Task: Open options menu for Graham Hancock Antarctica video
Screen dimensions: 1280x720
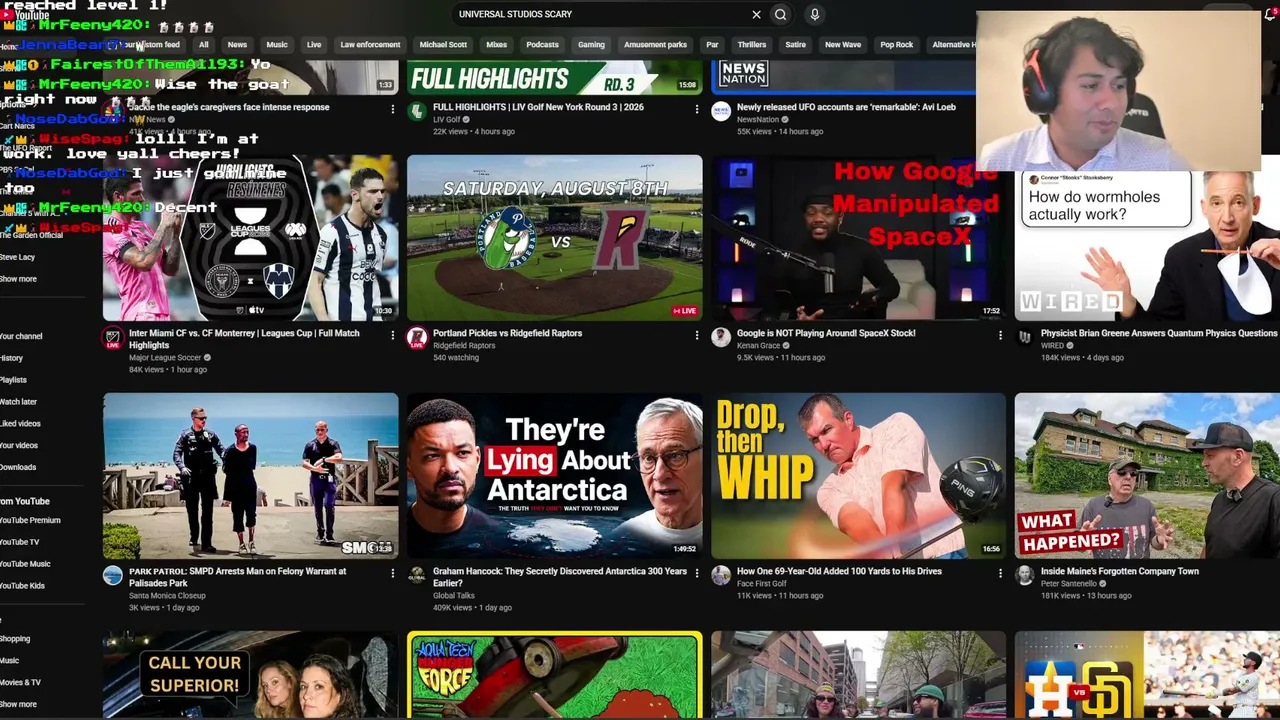Action: click(697, 573)
